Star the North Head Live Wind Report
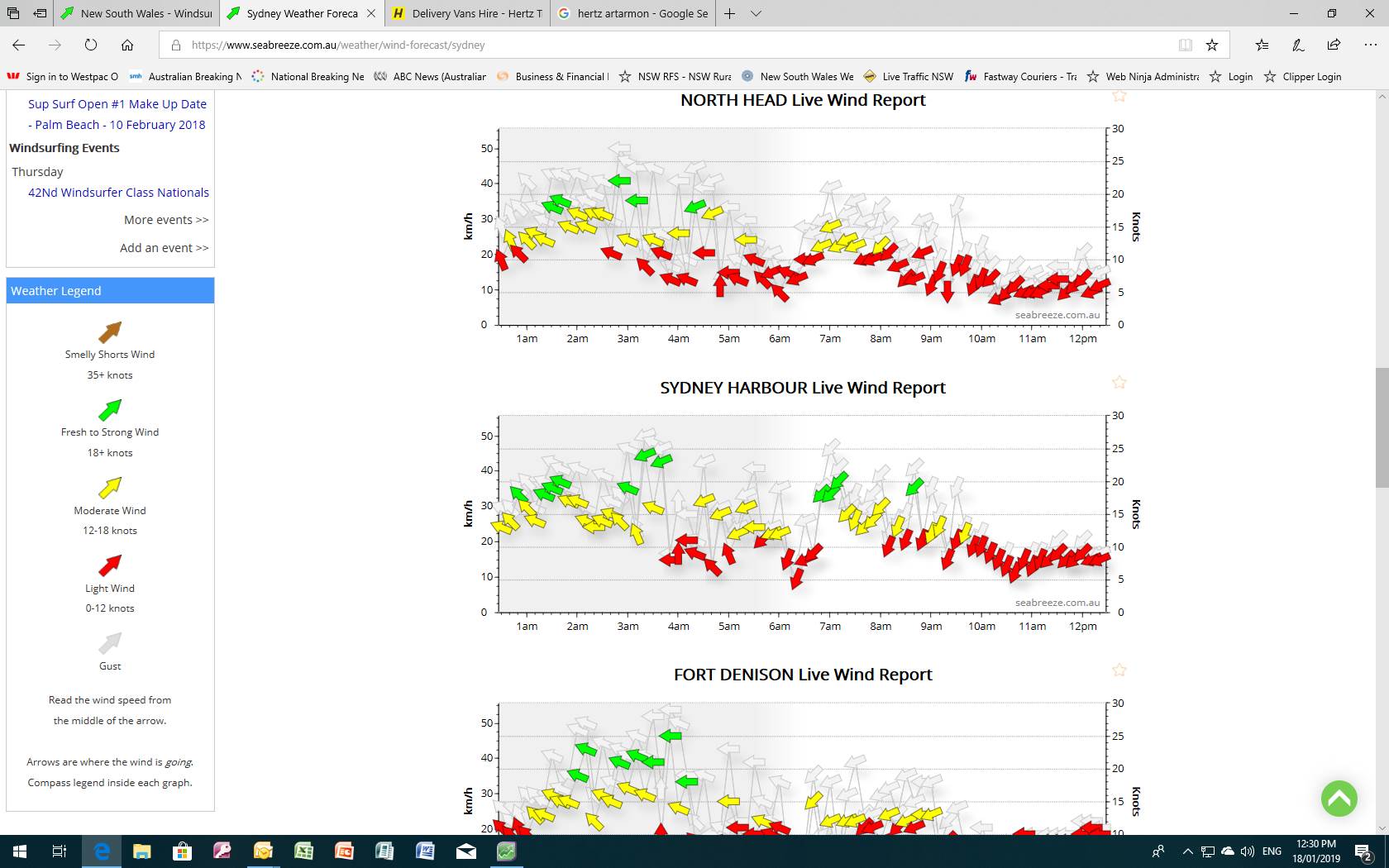Image resolution: width=1389 pixels, height=868 pixels. point(1119,96)
